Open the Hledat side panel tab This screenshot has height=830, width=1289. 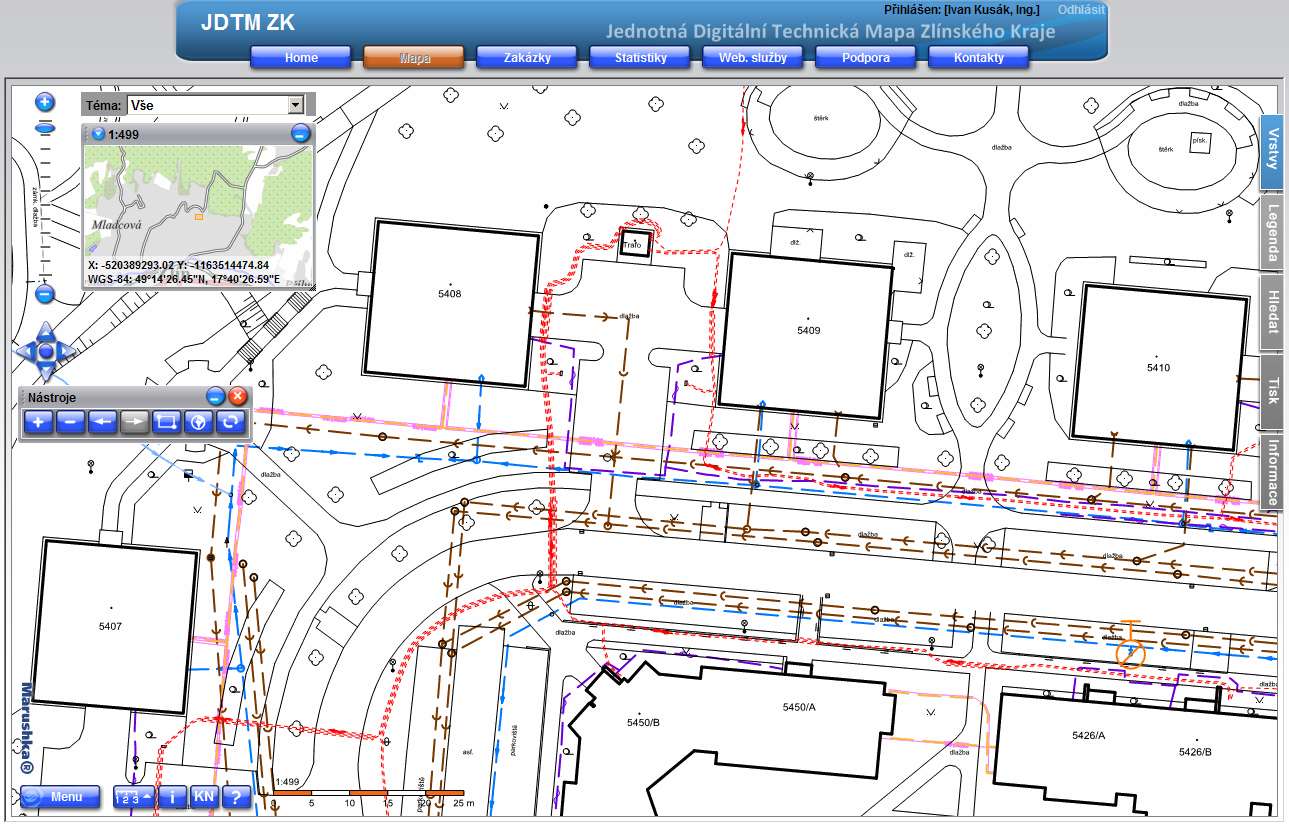[1272, 313]
